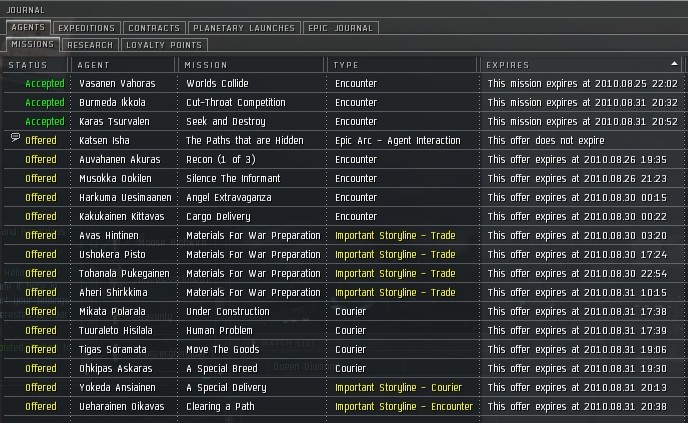Image resolution: width=688 pixels, height=423 pixels.
Task: Click the chat bubble icon beside Katsen Isha
Action: 15,139
